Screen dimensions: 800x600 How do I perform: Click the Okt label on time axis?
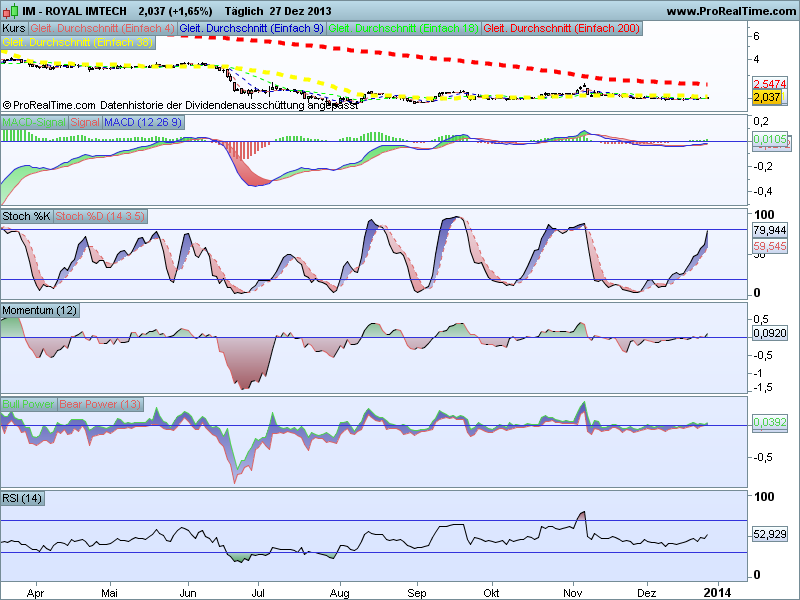[491, 593]
